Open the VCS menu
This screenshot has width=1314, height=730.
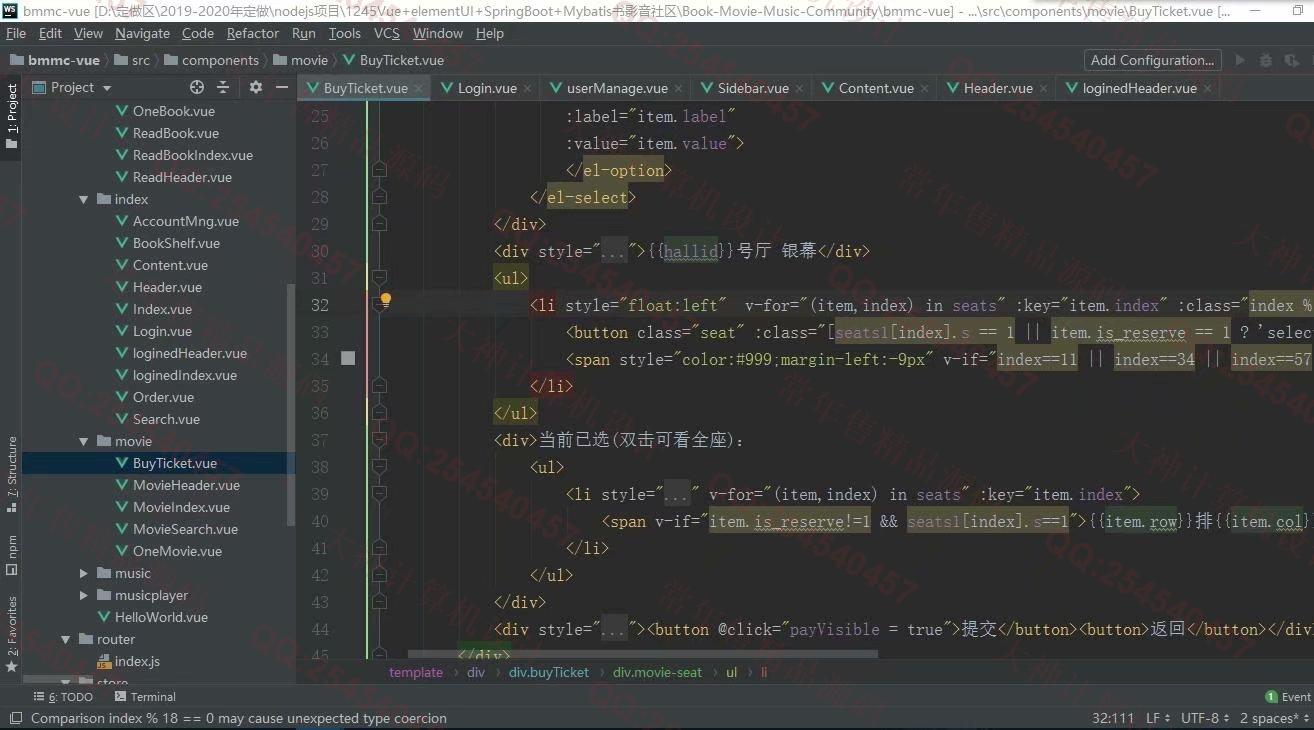387,33
